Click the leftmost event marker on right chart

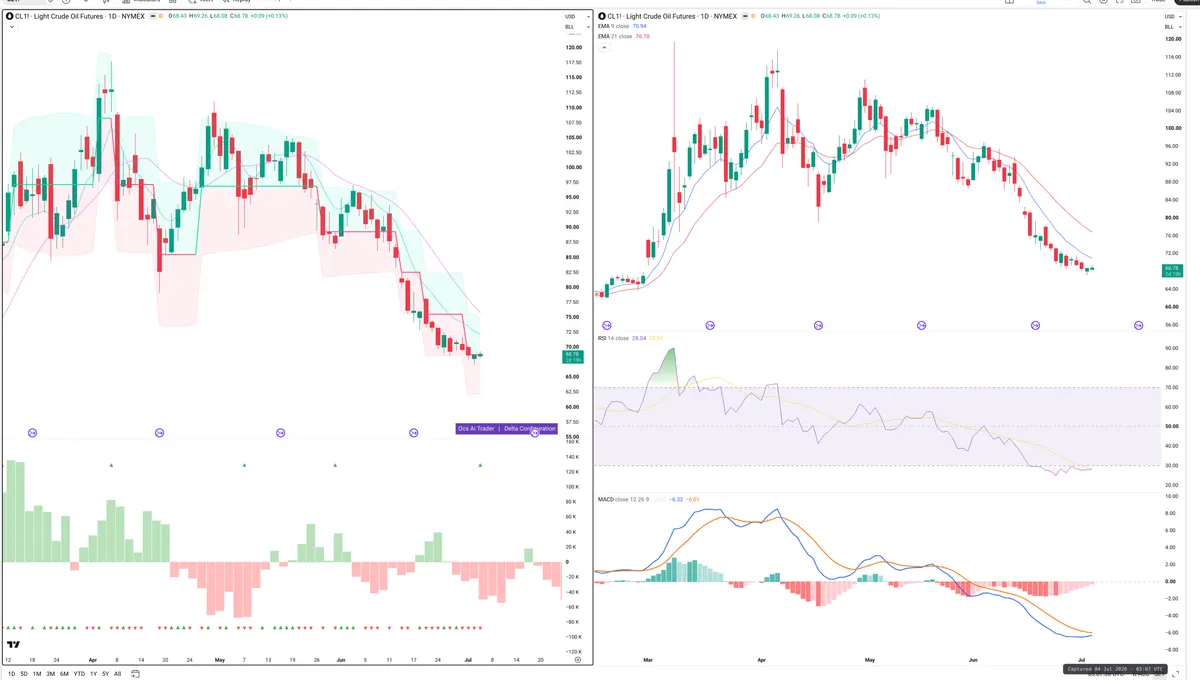605,325
